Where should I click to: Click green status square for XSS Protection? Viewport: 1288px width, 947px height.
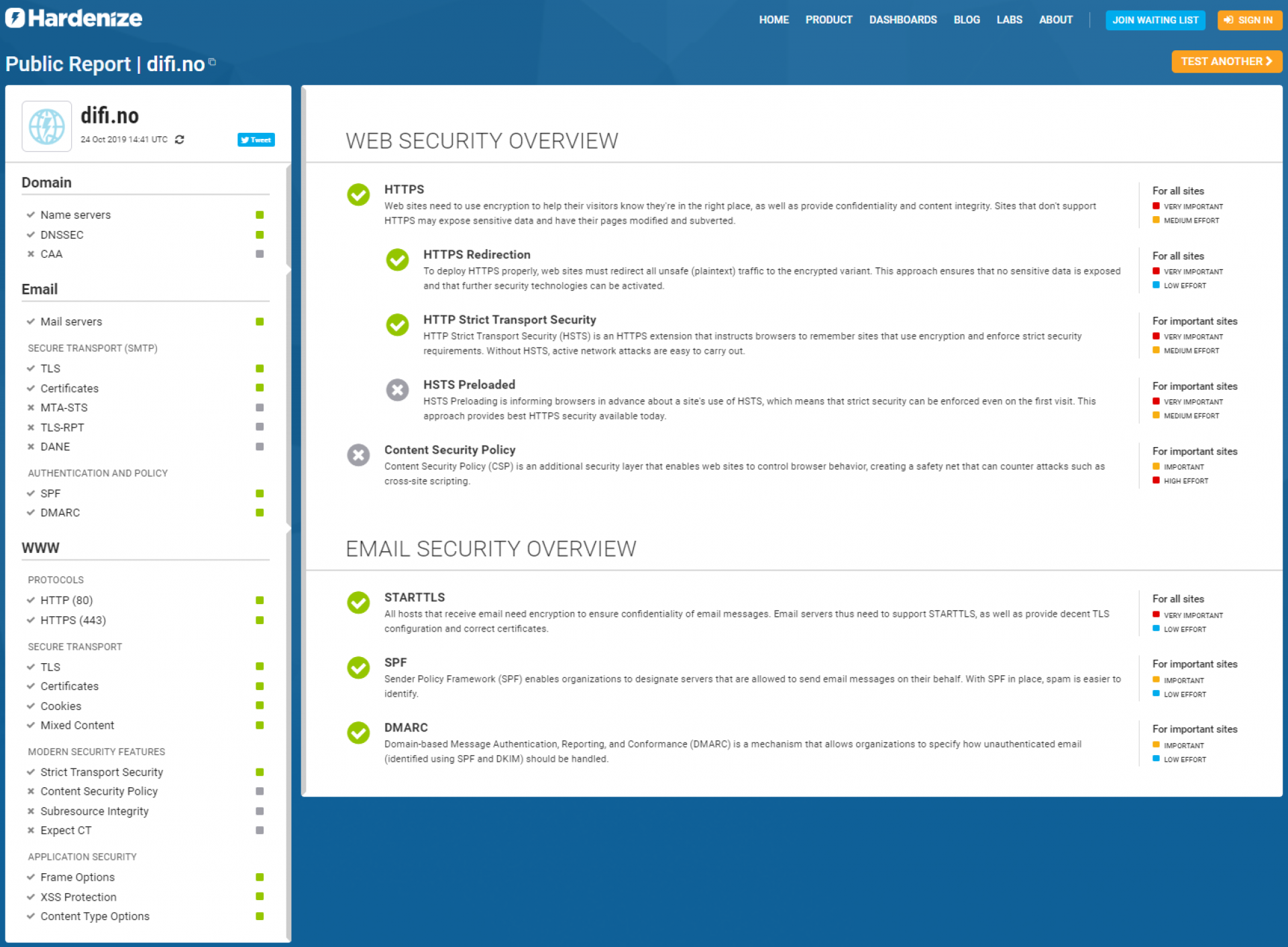(x=260, y=897)
